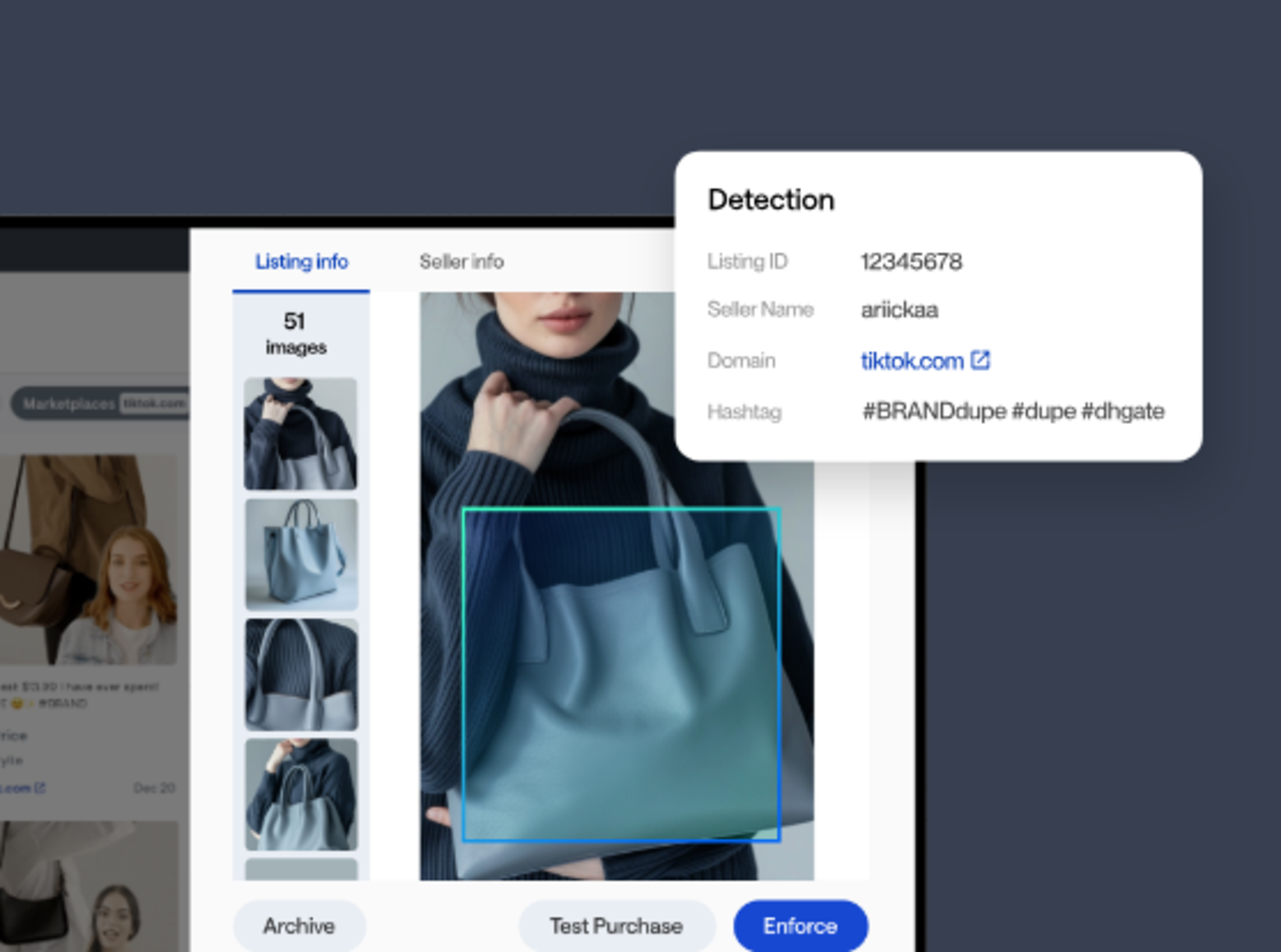Open the tiktok.com domain link

(912, 361)
